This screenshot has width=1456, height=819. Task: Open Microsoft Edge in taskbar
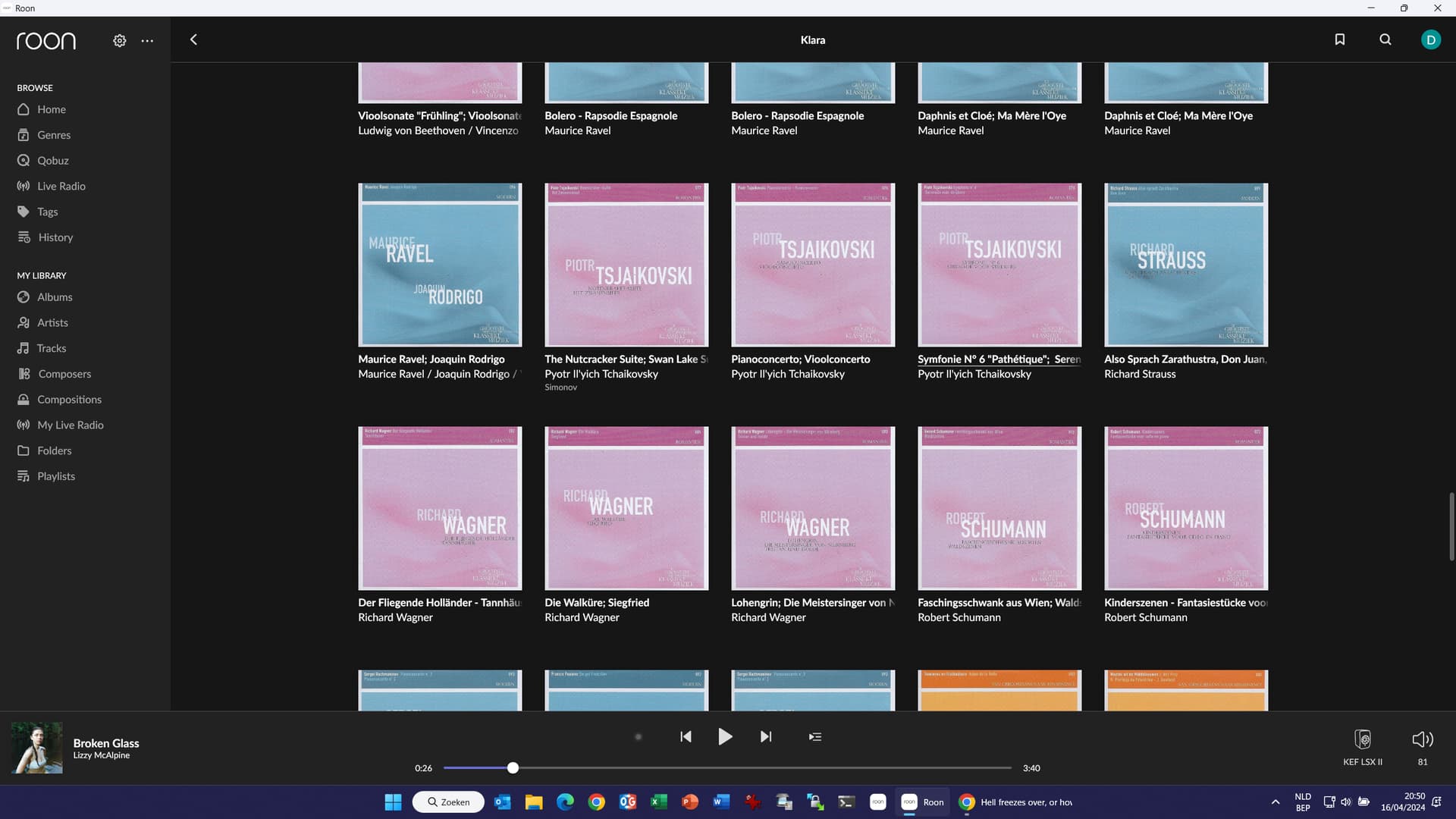[x=565, y=802]
